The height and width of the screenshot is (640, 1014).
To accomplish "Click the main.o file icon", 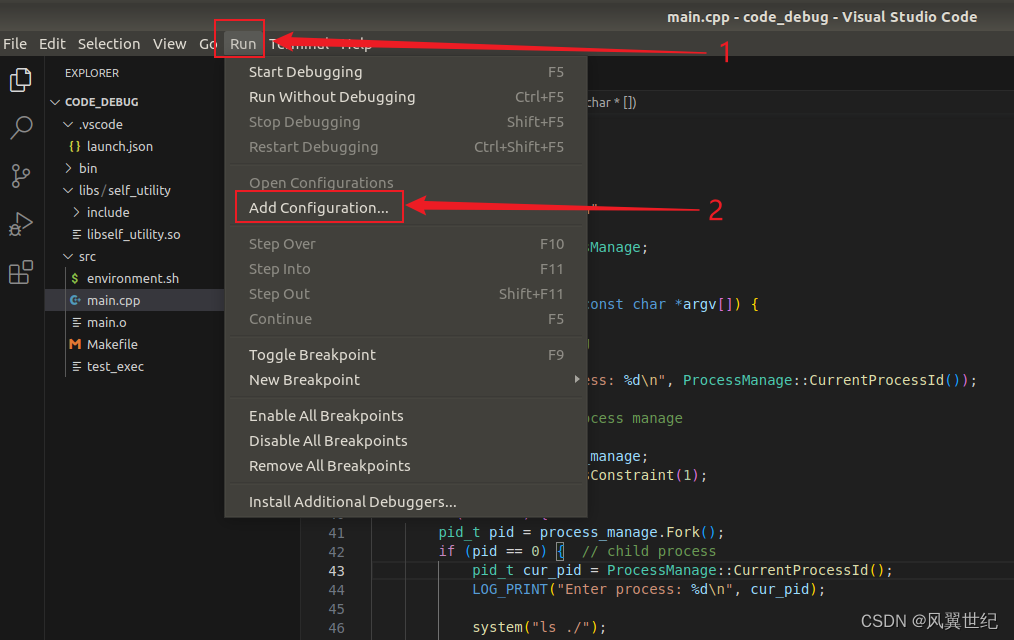I will tap(76, 323).
